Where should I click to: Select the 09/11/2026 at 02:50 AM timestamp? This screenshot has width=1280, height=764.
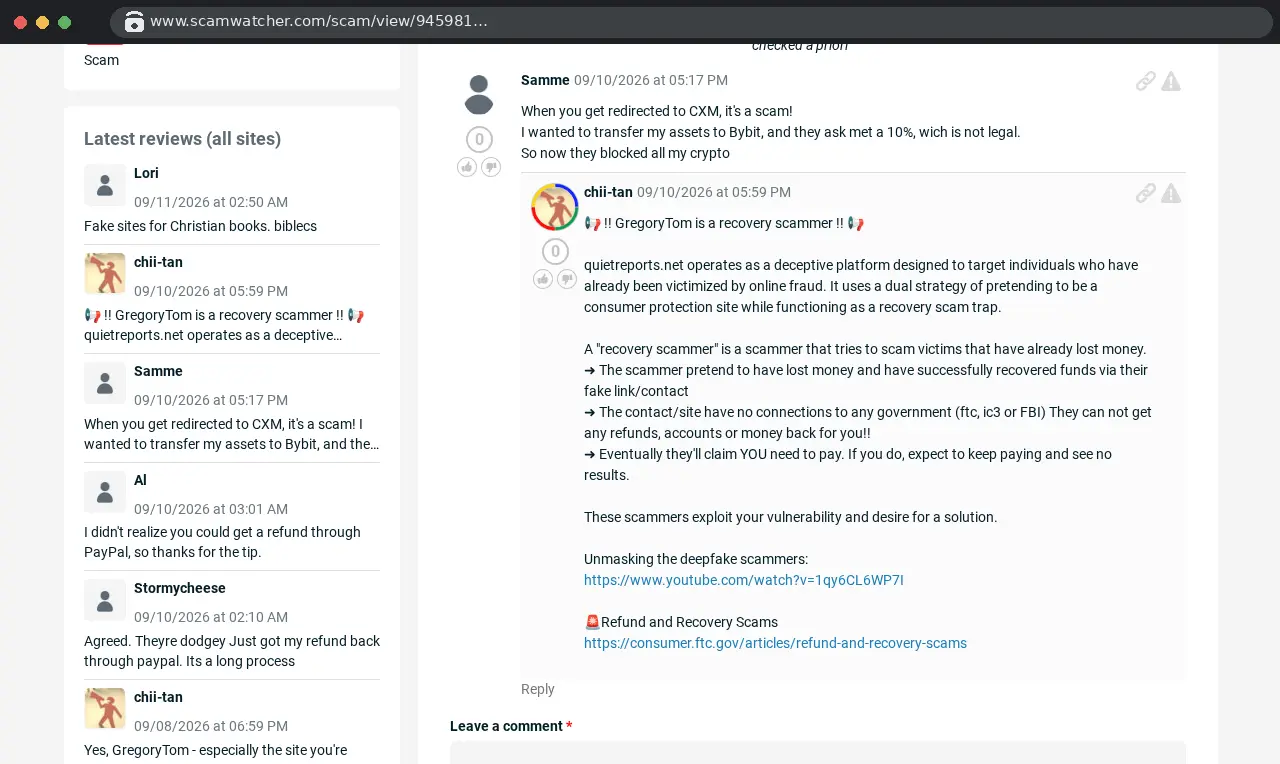[x=211, y=202]
